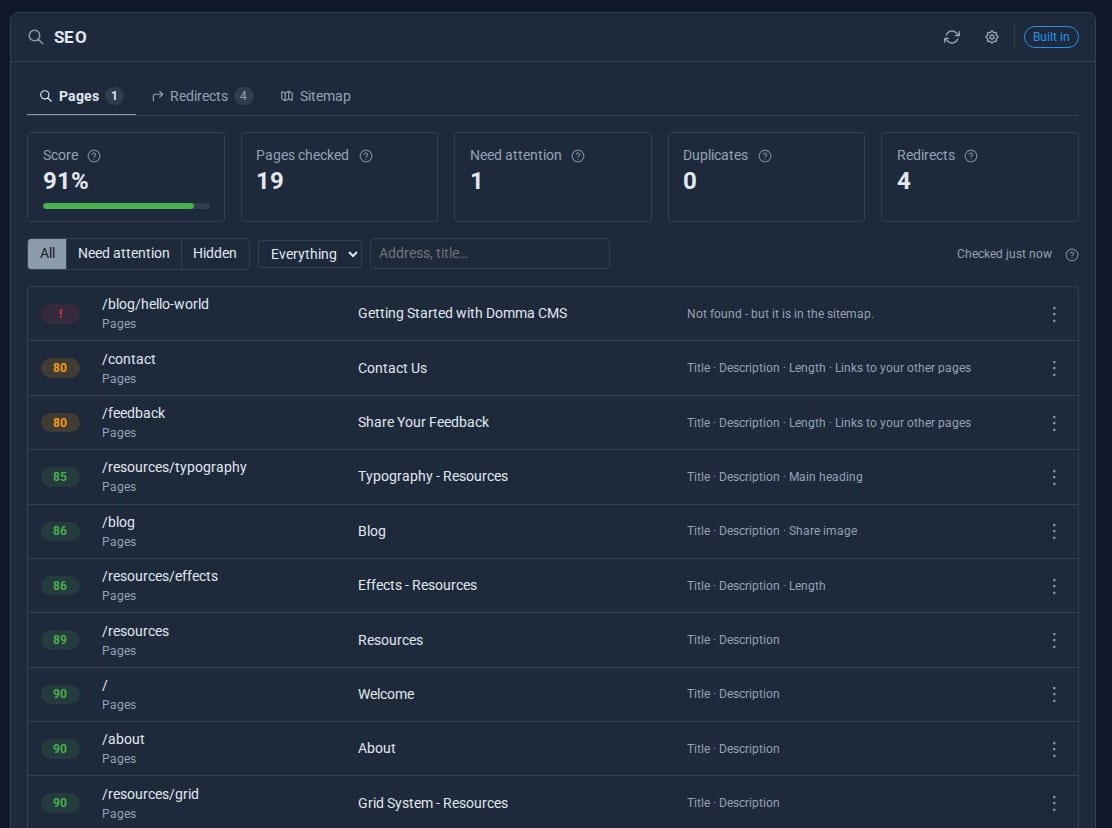Click 'Title · Description · Share image' issues text
Screen dimensions: 1112x828
772,531
